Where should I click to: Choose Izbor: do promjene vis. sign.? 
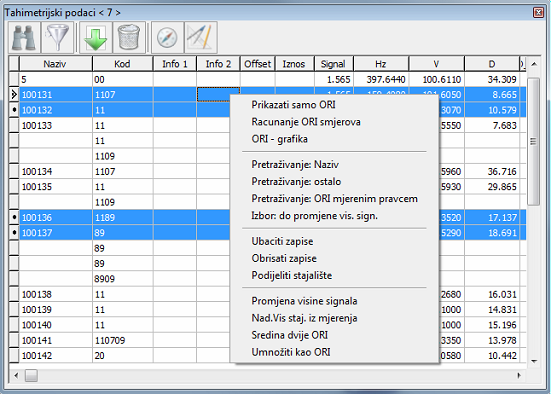(x=314, y=216)
